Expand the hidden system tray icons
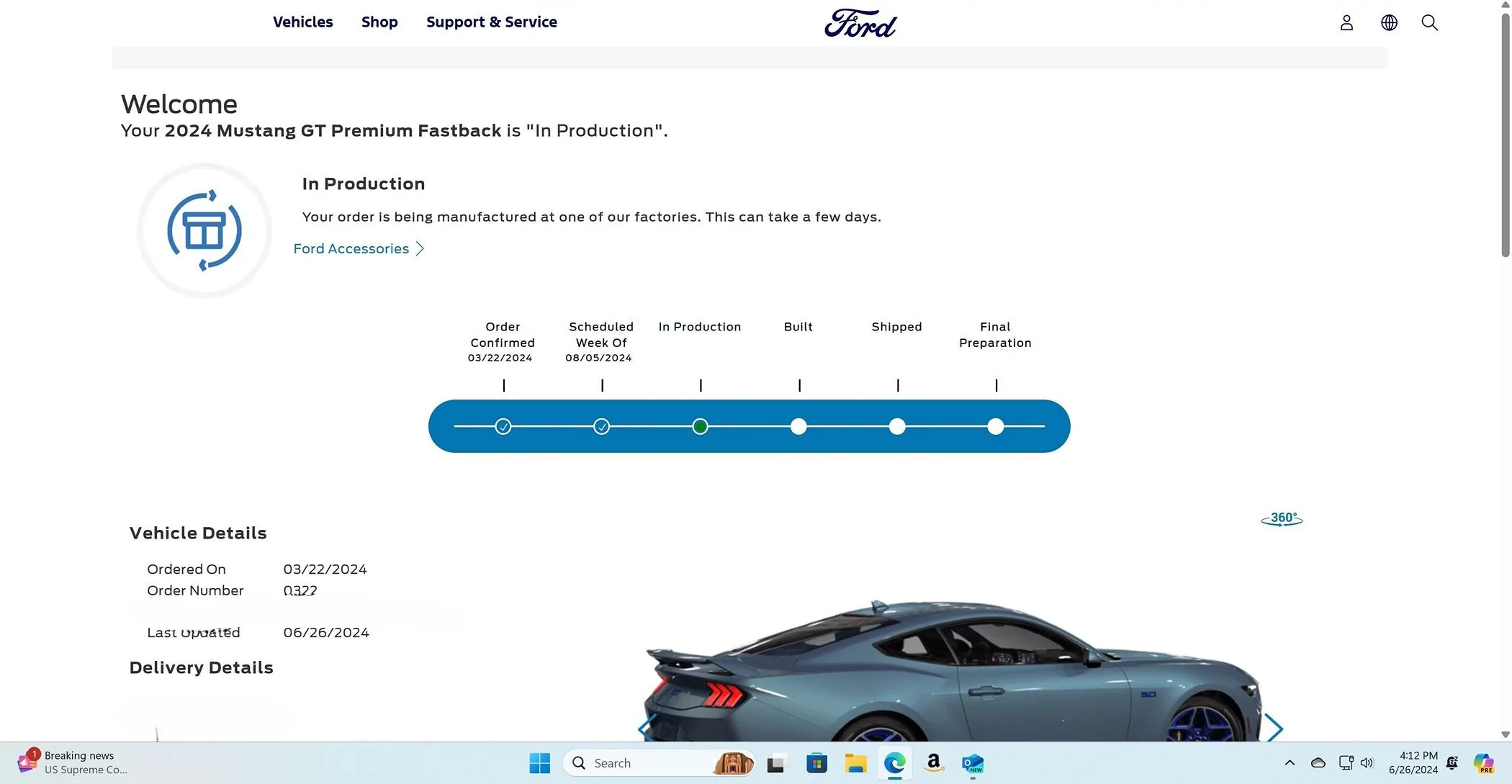 [1290, 763]
